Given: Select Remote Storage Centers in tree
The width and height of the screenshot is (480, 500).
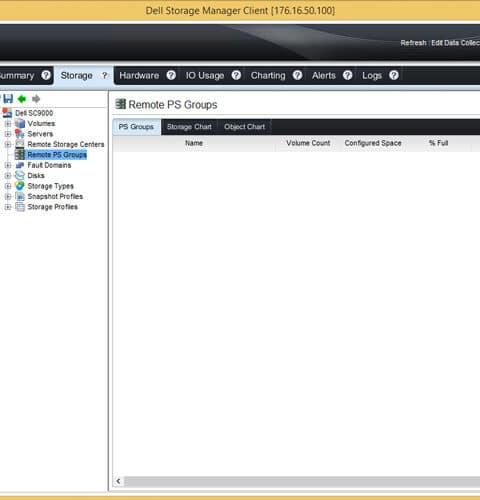Looking at the screenshot, I should point(66,144).
